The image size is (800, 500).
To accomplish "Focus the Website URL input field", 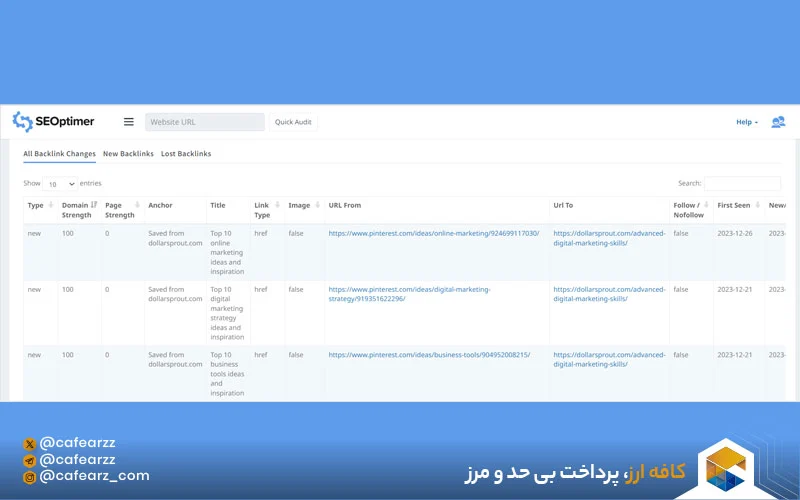I will (205, 122).
